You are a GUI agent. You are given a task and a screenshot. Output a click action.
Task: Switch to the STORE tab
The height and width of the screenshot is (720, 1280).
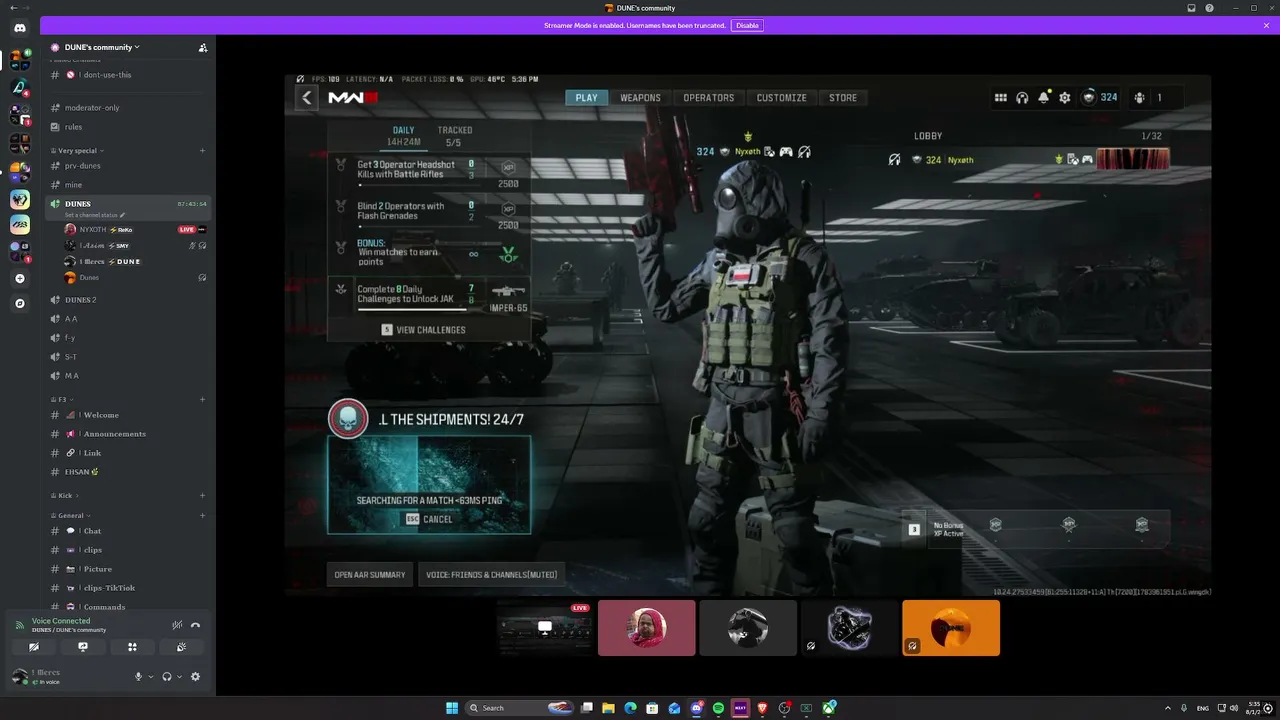point(843,98)
